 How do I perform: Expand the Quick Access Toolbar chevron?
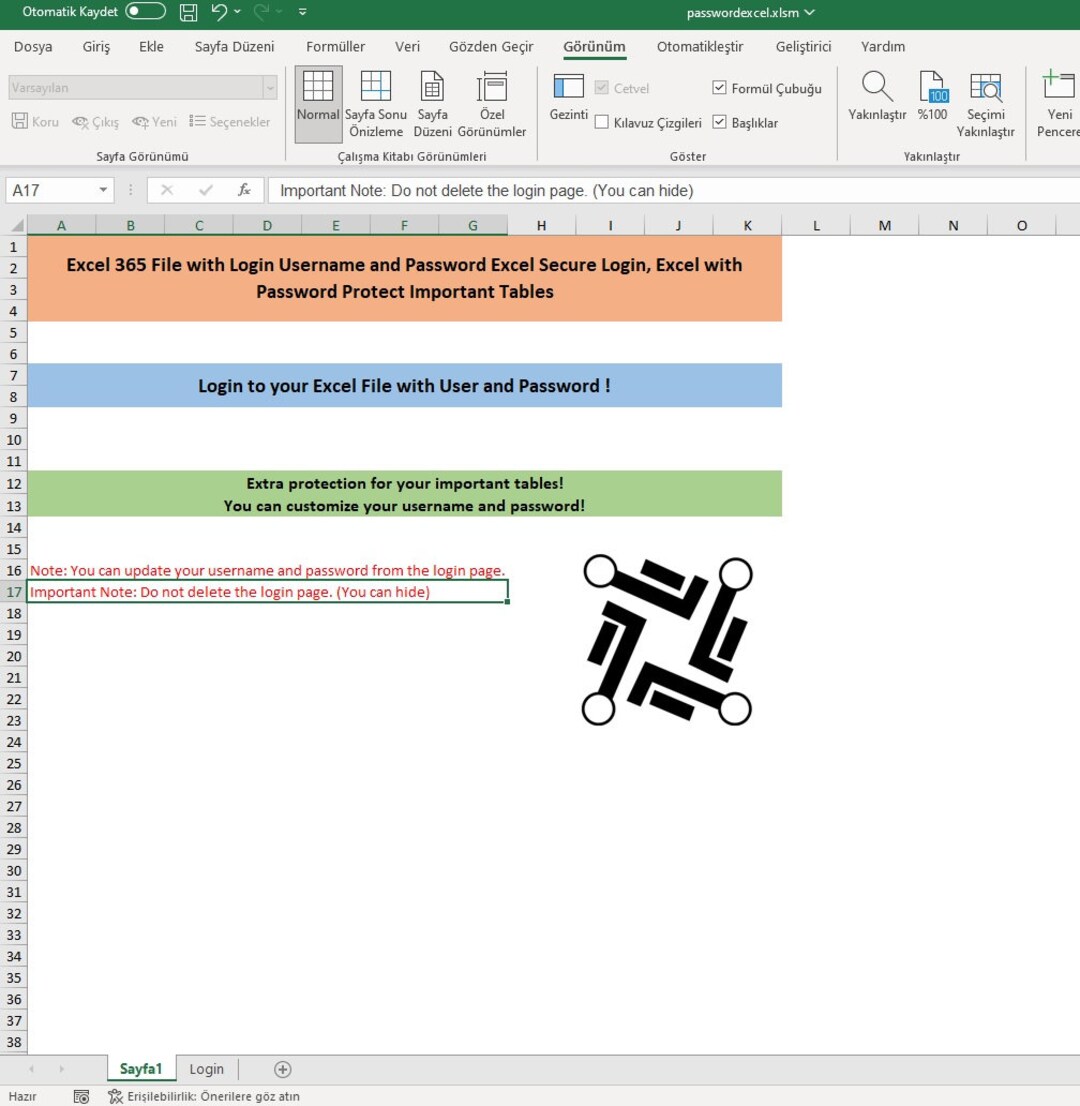click(301, 13)
